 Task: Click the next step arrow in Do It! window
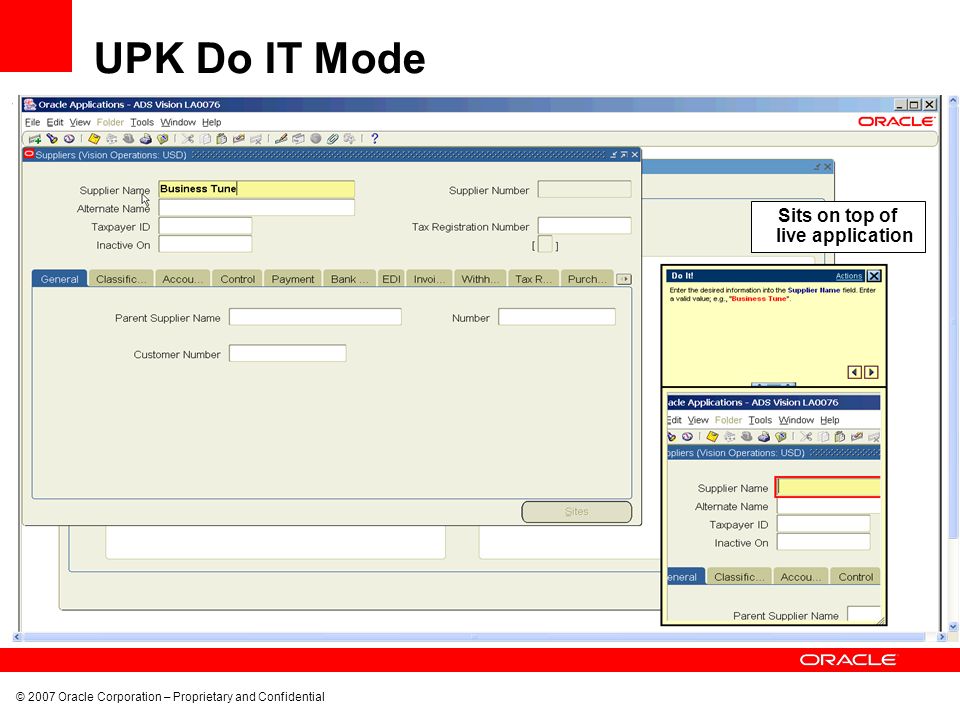[871, 372]
